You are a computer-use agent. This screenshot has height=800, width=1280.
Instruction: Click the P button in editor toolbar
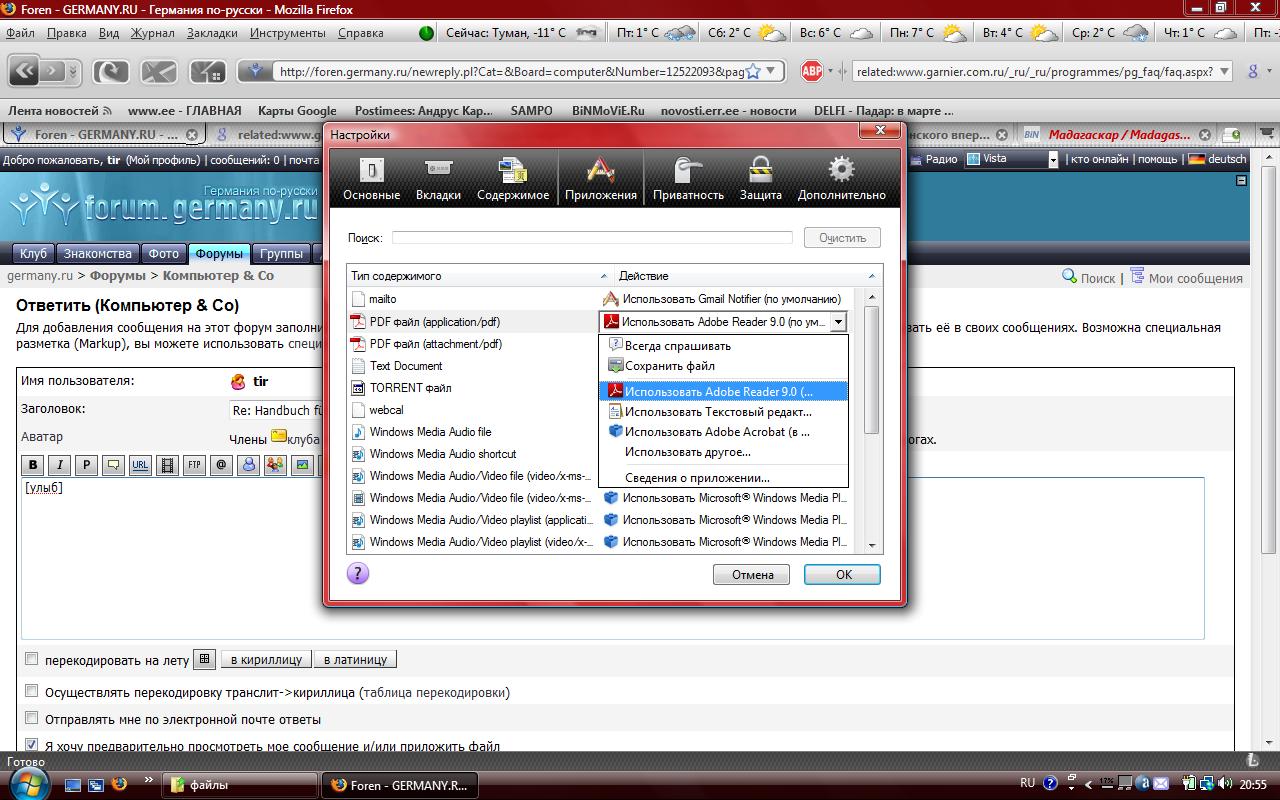point(87,465)
